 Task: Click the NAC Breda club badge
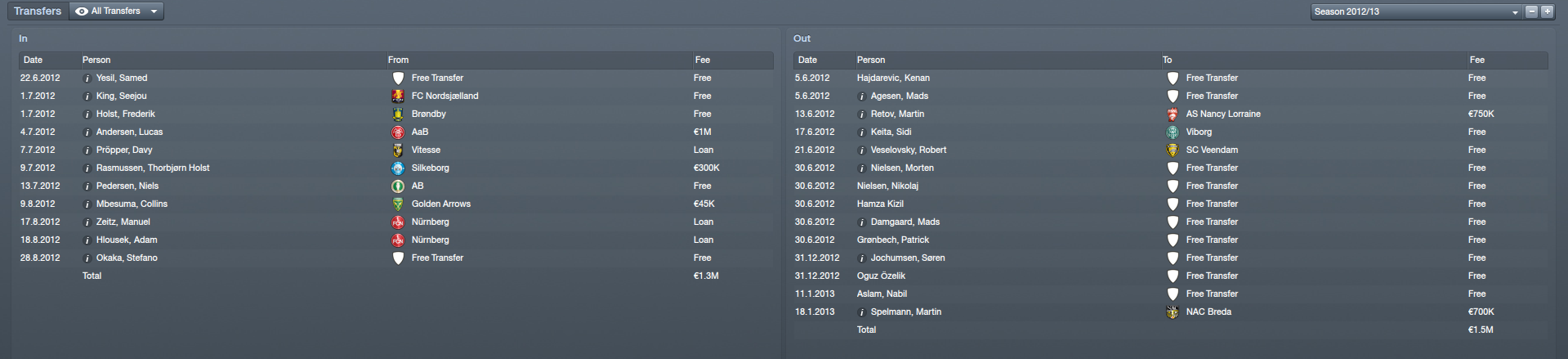(1173, 312)
